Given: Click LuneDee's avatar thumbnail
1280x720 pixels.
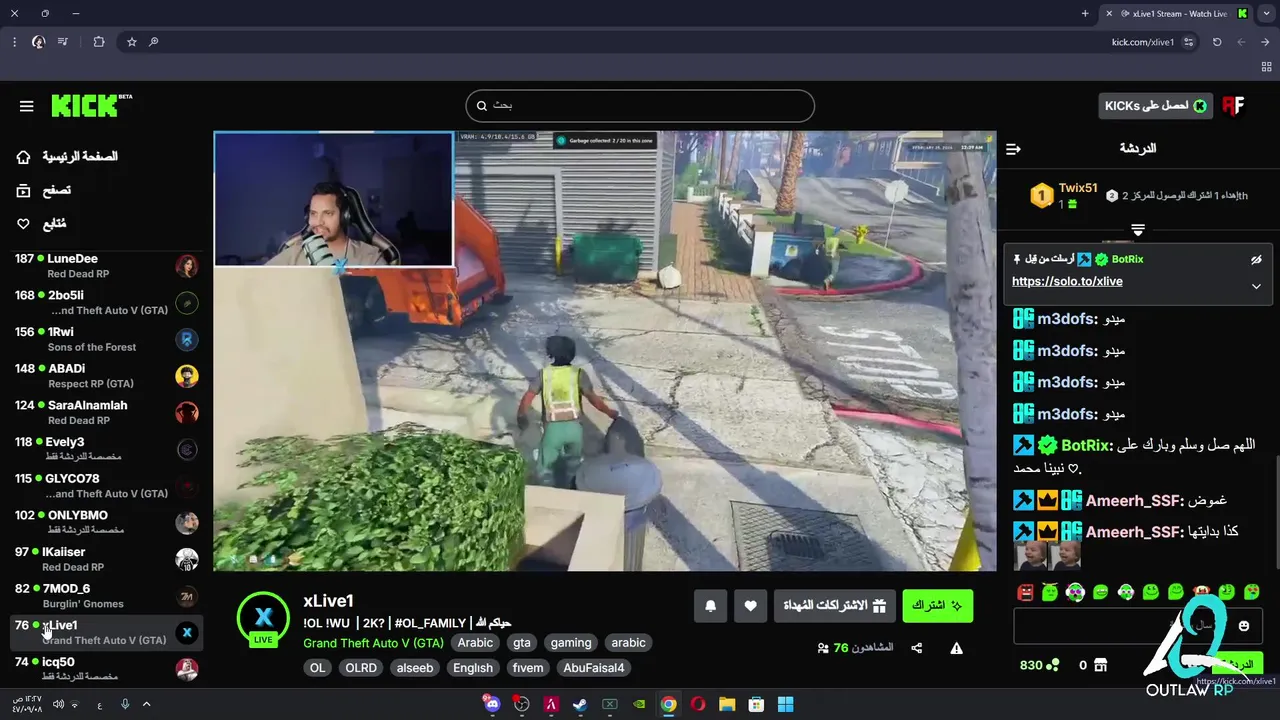Looking at the screenshot, I should click(x=187, y=266).
